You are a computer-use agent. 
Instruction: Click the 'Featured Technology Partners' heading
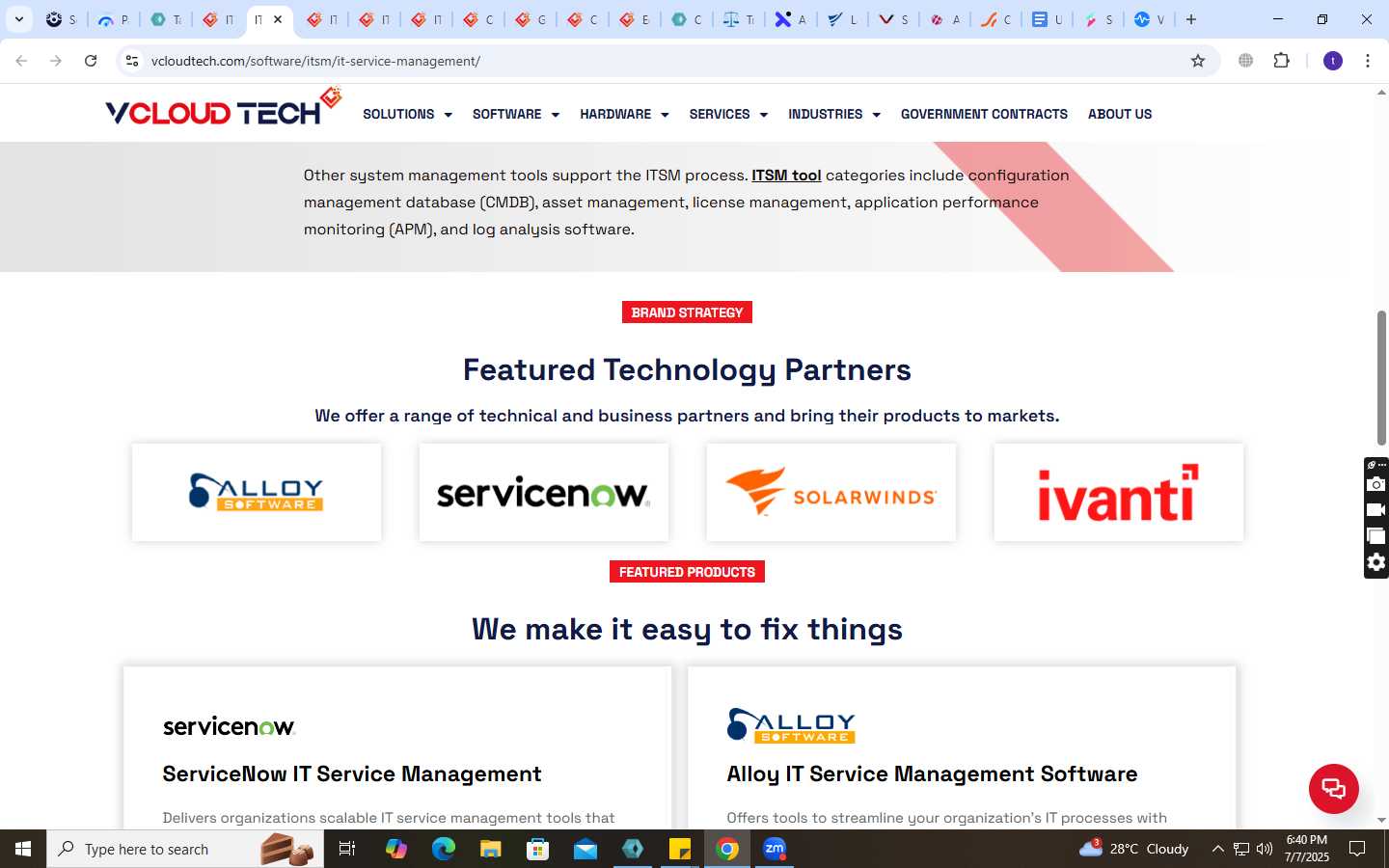[687, 369]
